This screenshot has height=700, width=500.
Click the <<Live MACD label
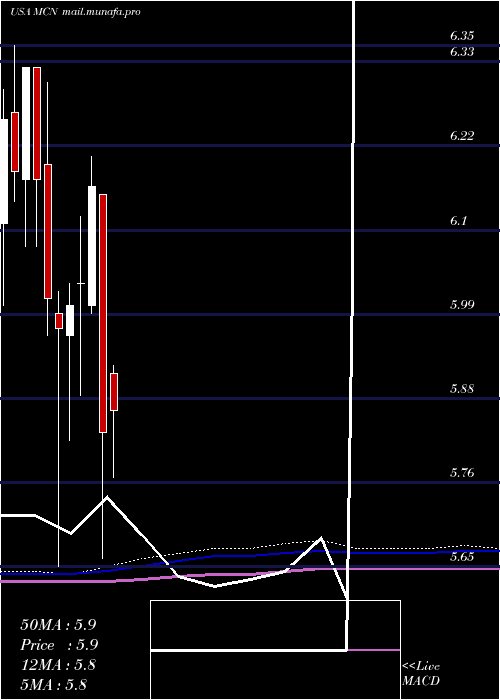point(421,674)
